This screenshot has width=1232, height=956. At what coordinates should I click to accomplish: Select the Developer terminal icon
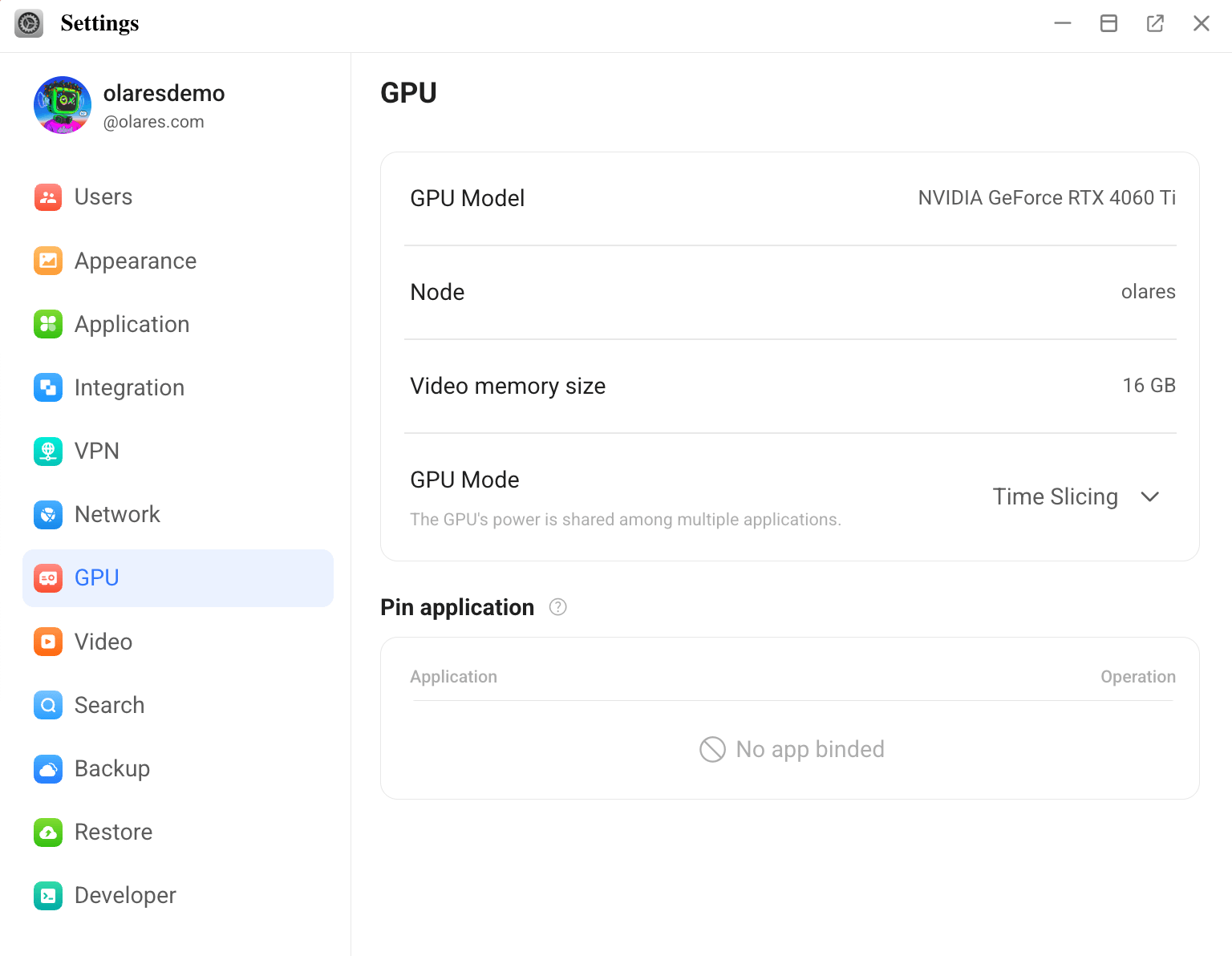click(48, 895)
